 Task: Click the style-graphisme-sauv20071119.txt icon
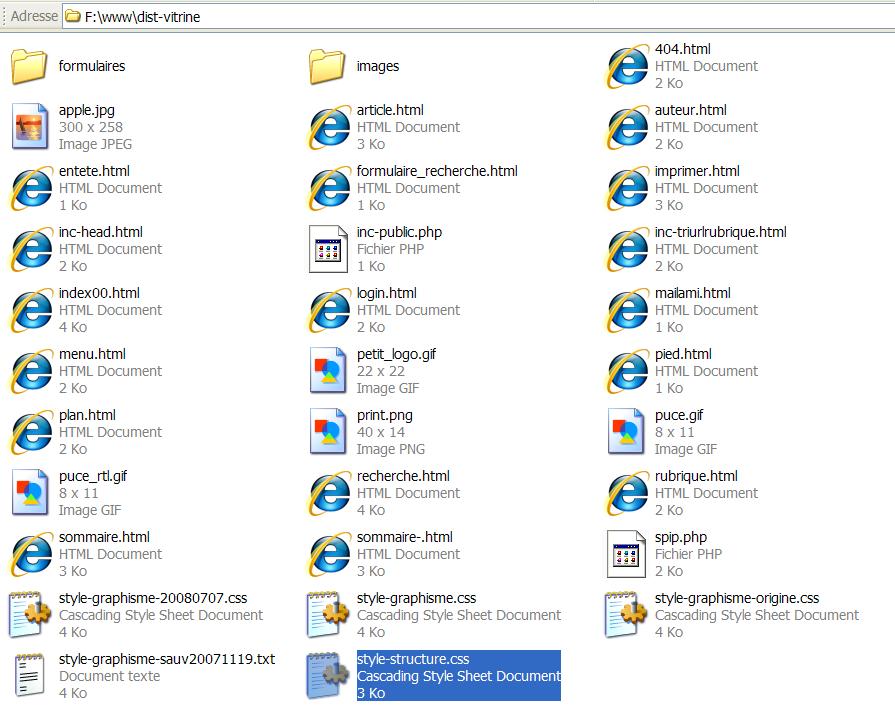point(30,676)
